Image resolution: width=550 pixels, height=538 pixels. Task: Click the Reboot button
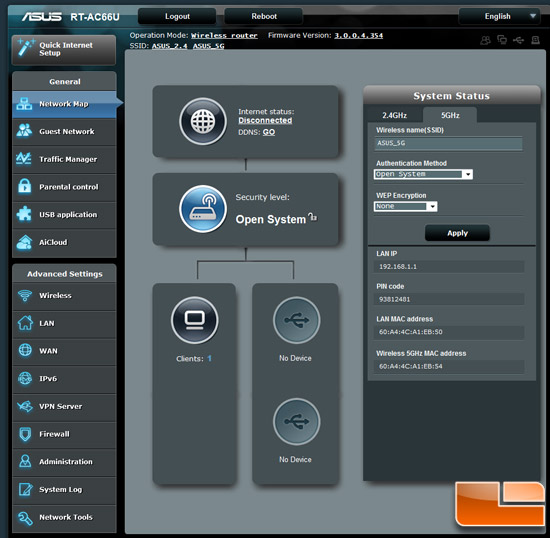264,16
